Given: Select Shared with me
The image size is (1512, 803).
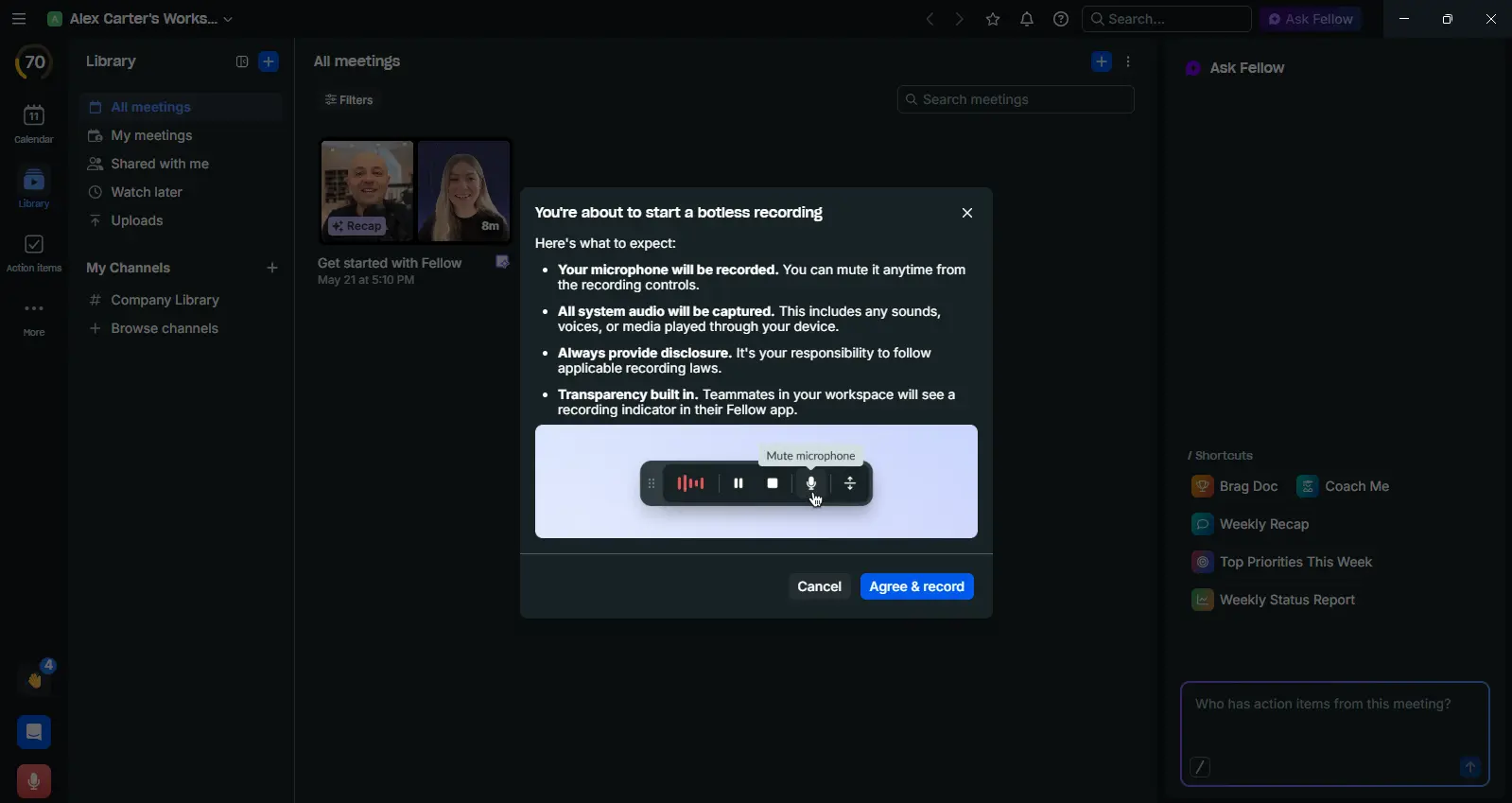Looking at the screenshot, I should [182, 164].
